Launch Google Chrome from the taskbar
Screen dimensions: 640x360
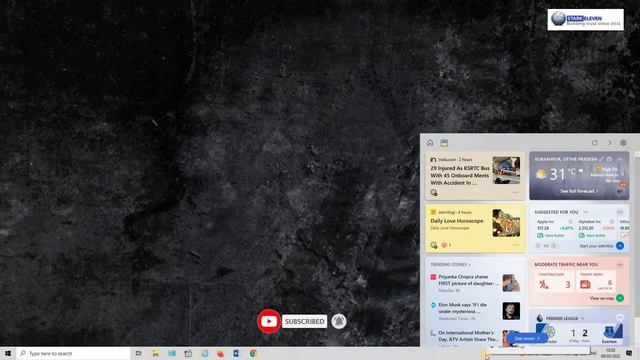tap(253, 353)
